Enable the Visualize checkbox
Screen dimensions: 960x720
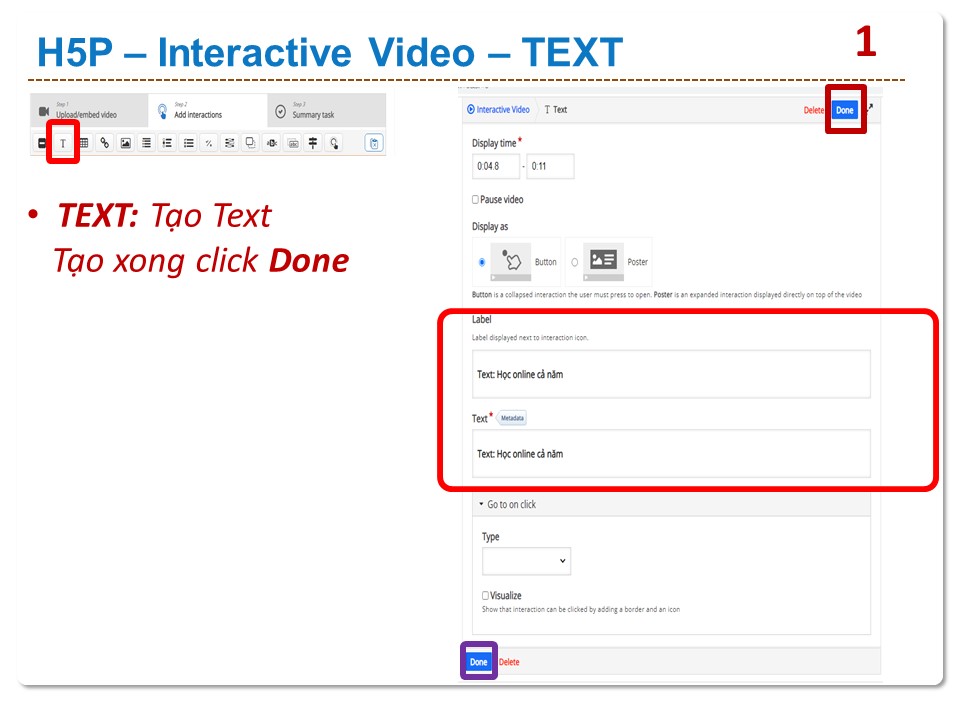coord(486,595)
